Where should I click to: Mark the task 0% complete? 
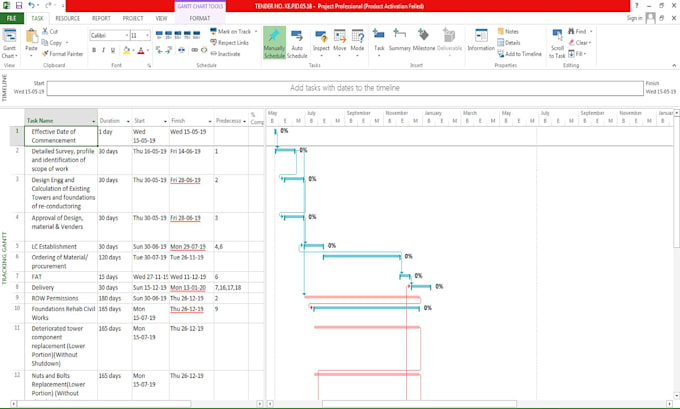[159, 34]
